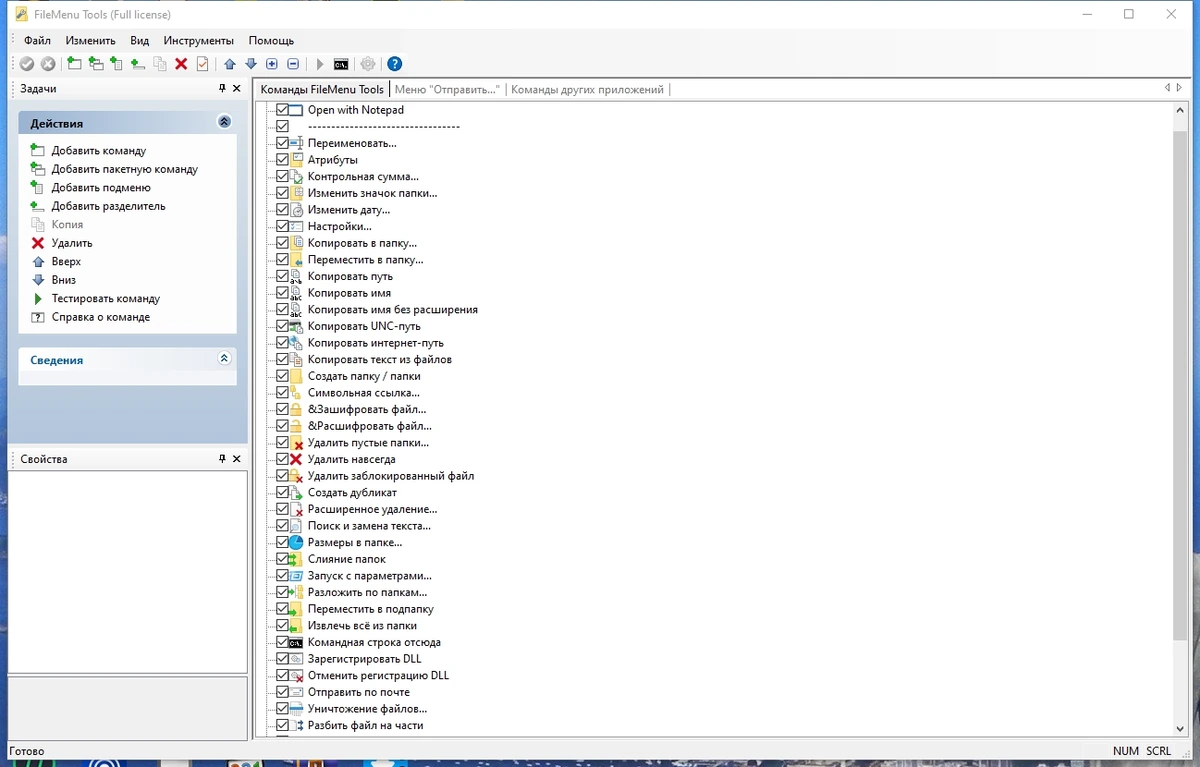
Task: Toggle the Разбить файл на части checkbox
Action: pyautogui.click(x=282, y=725)
